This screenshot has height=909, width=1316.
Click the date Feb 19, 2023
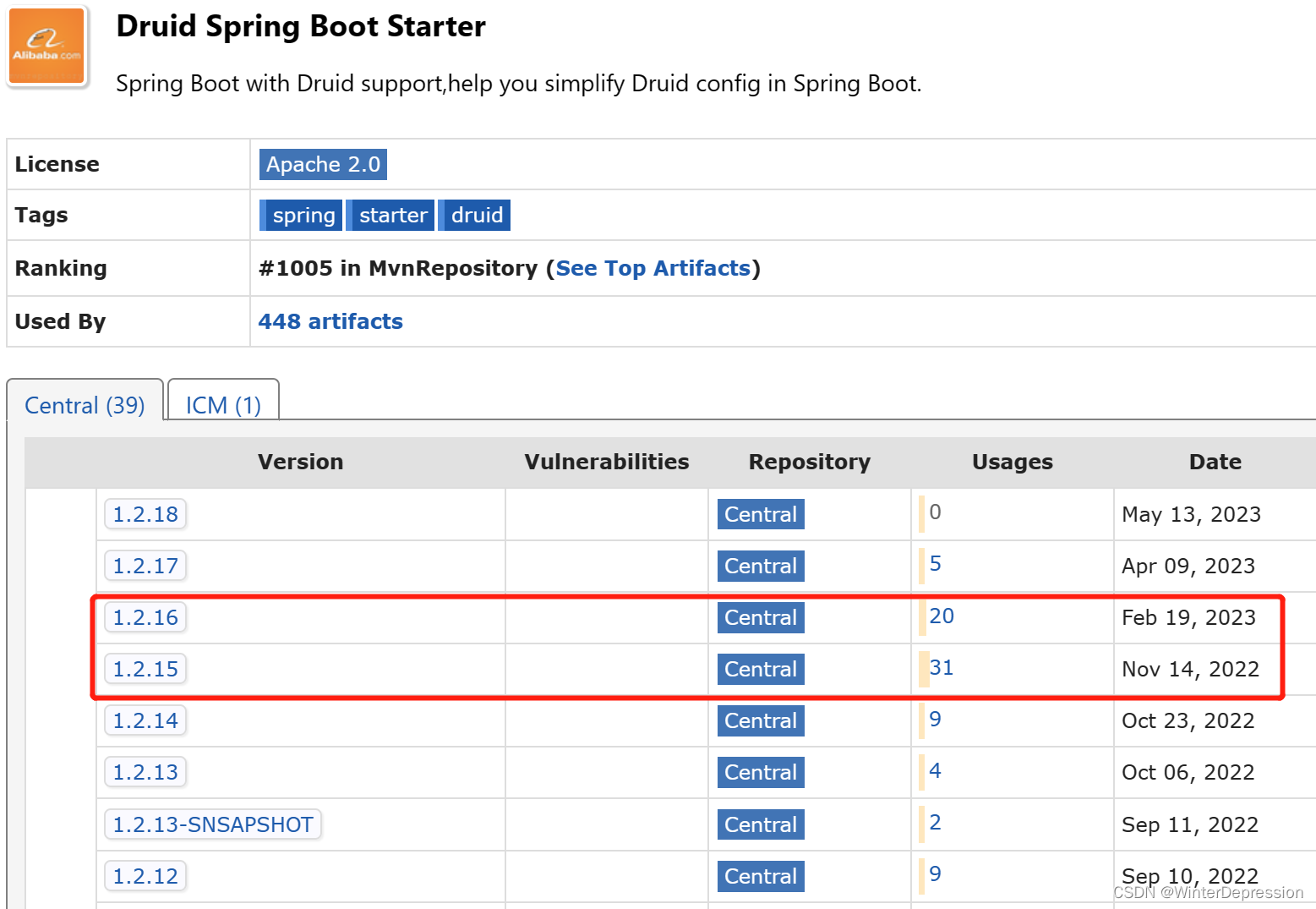[1188, 617]
